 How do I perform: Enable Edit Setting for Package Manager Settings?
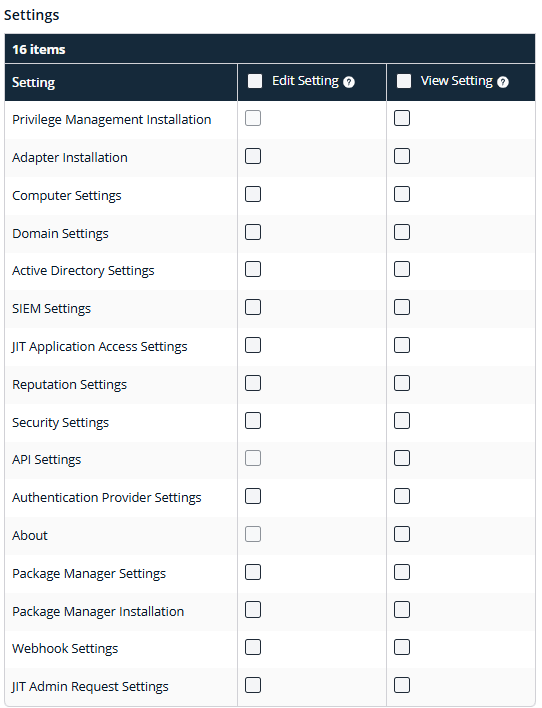(x=252, y=572)
